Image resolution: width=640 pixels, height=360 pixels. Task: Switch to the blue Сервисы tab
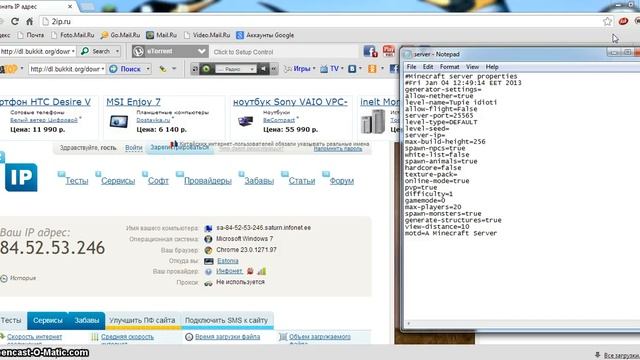(x=48, y=320)
